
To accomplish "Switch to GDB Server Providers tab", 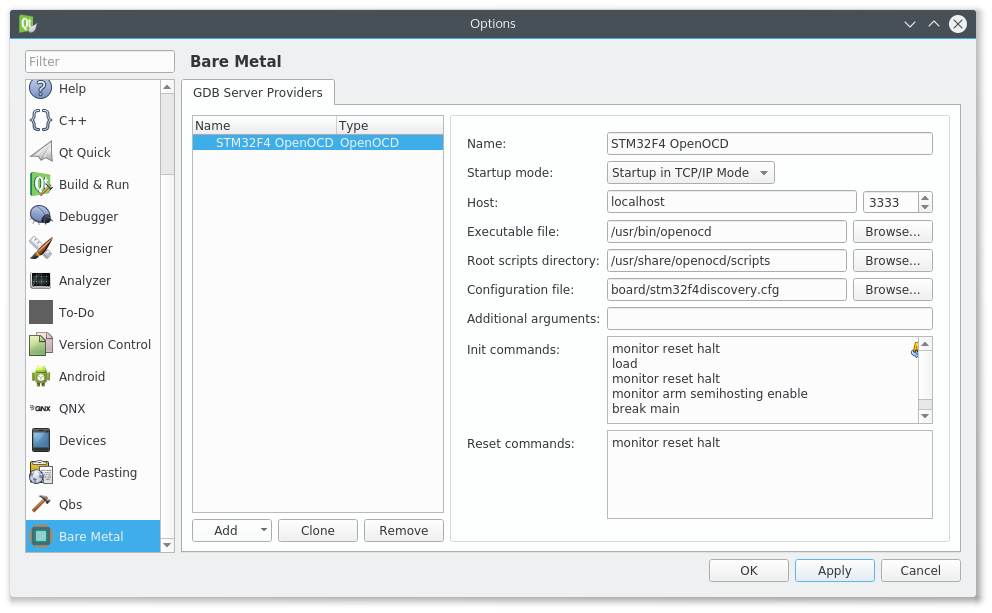I will point(257,92).
